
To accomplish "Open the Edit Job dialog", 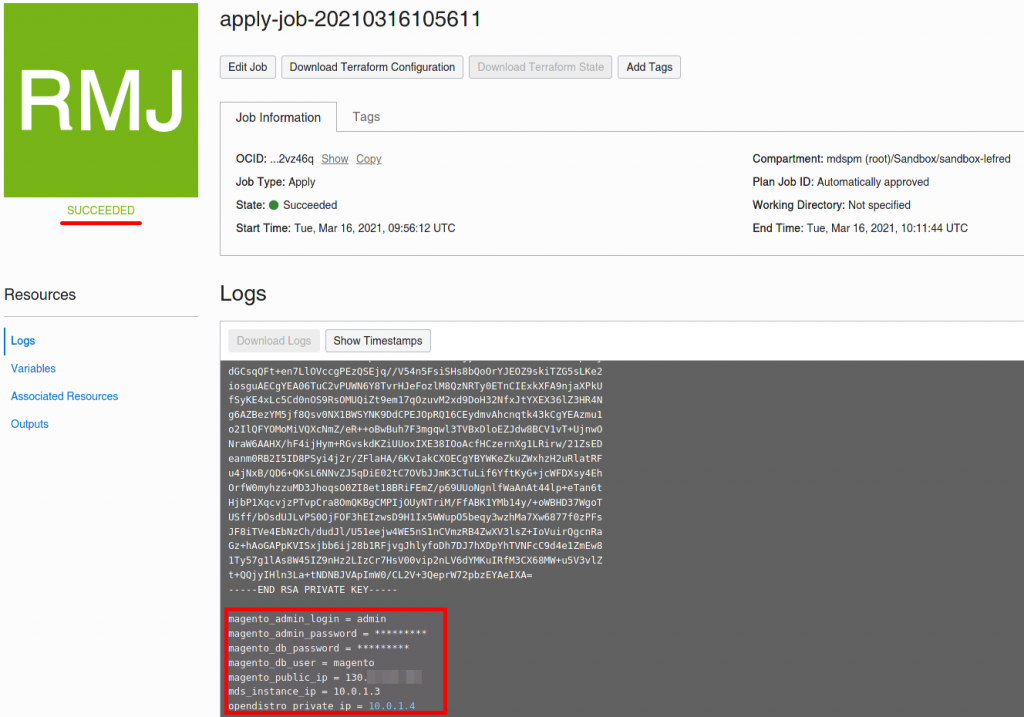I will pos(248,67).
